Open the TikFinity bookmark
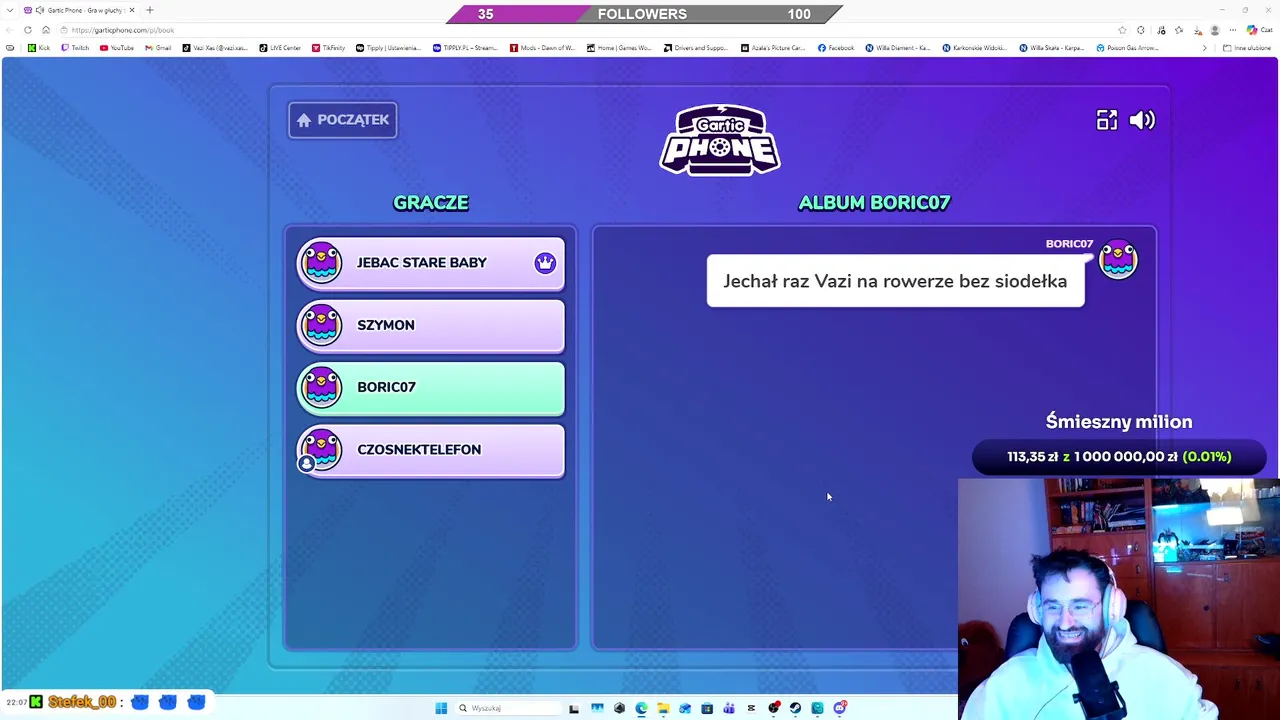Image resolution: width=1280 pixels, height=720 pixels. tap(328, 48)
